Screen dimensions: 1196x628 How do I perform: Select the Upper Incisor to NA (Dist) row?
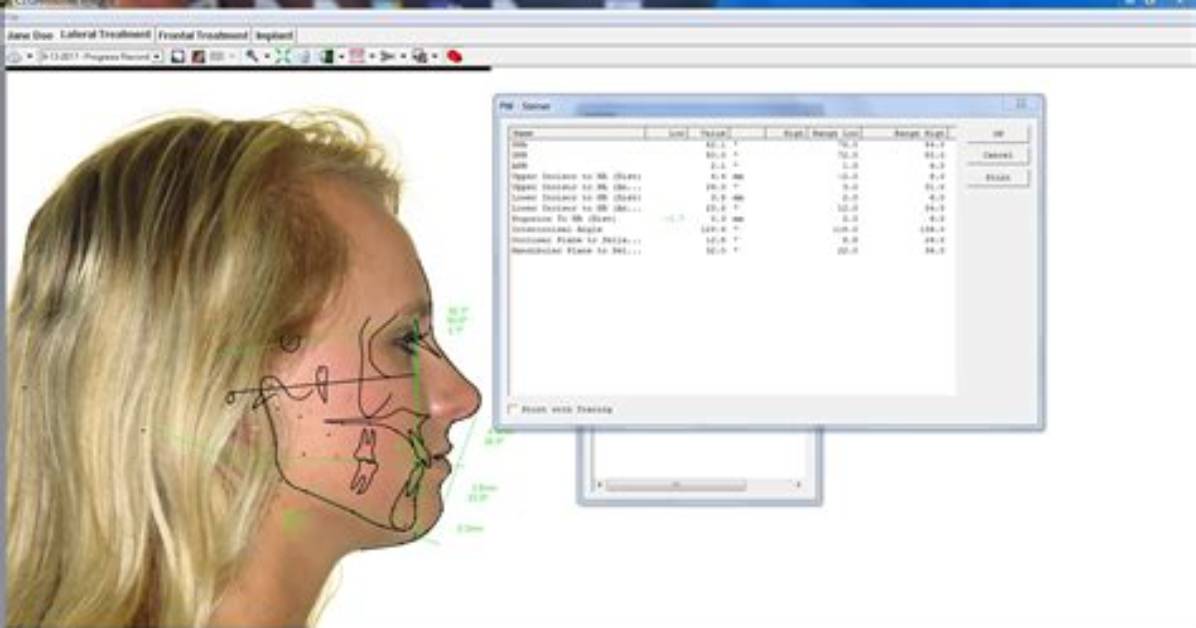(728, 176)
